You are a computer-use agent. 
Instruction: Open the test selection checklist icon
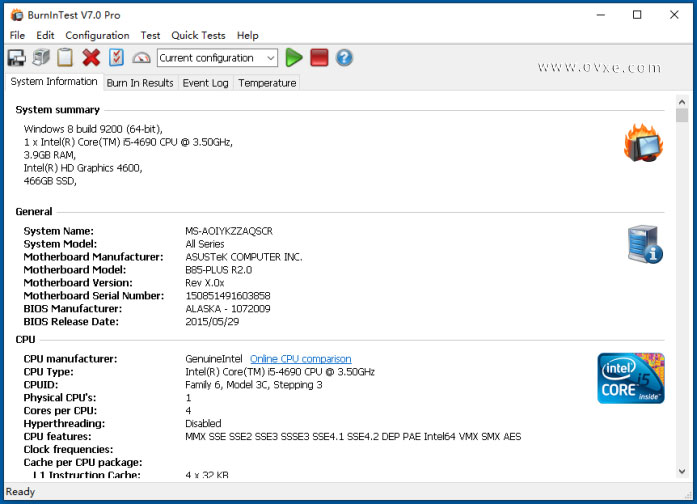(116, 58)
